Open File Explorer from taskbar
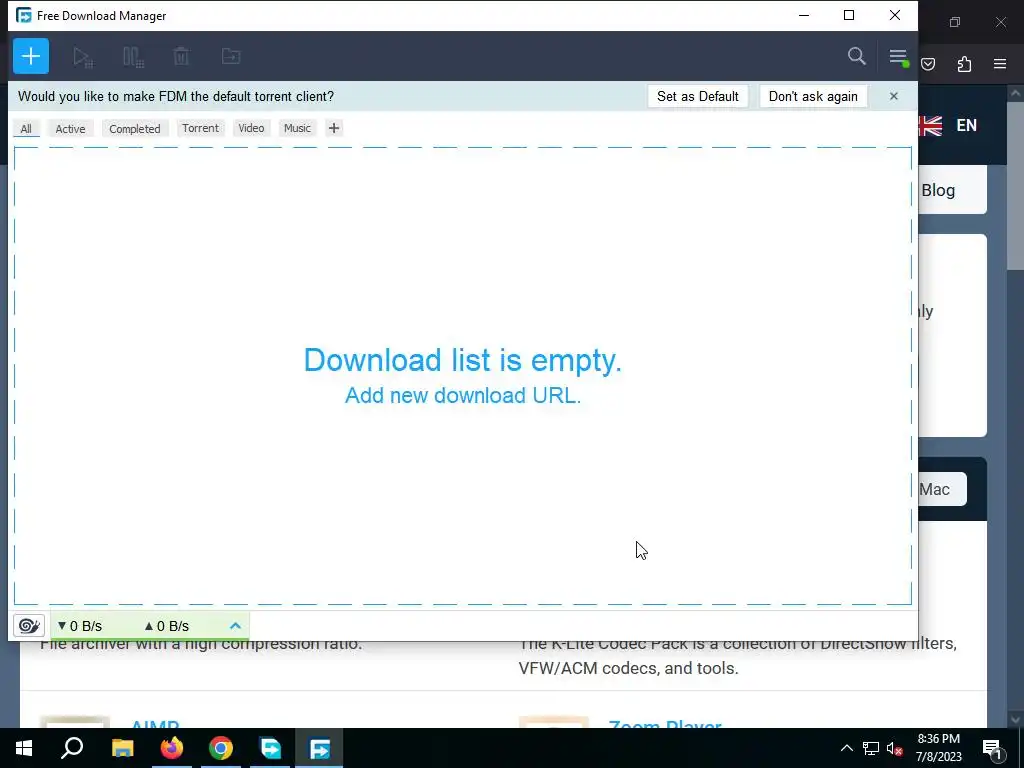 coord(123,748)
